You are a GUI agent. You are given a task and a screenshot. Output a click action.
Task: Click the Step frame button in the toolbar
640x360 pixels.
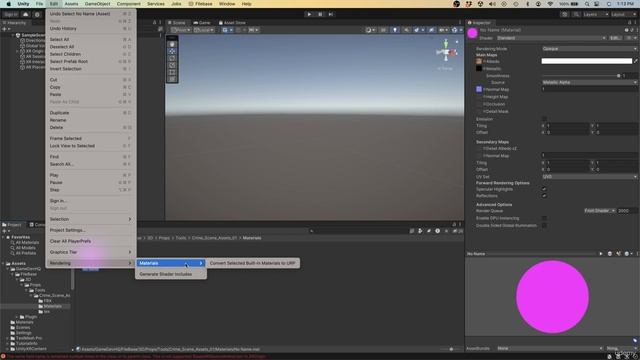[331, 14]
